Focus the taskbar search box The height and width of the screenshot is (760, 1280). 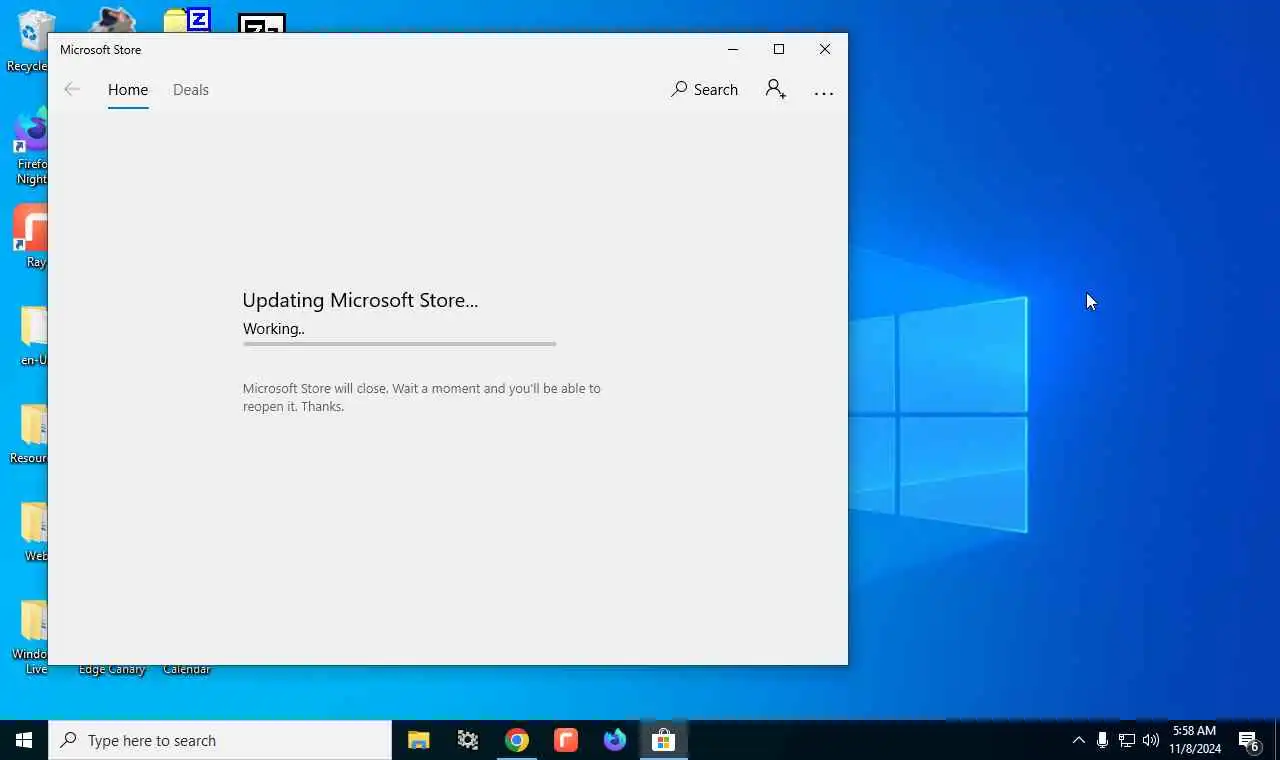[x=220, y=740]
